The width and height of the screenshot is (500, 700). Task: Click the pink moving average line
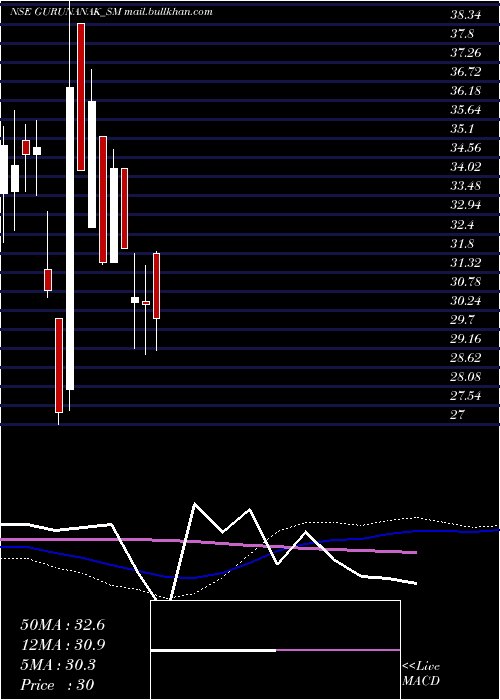coord(210,542)
